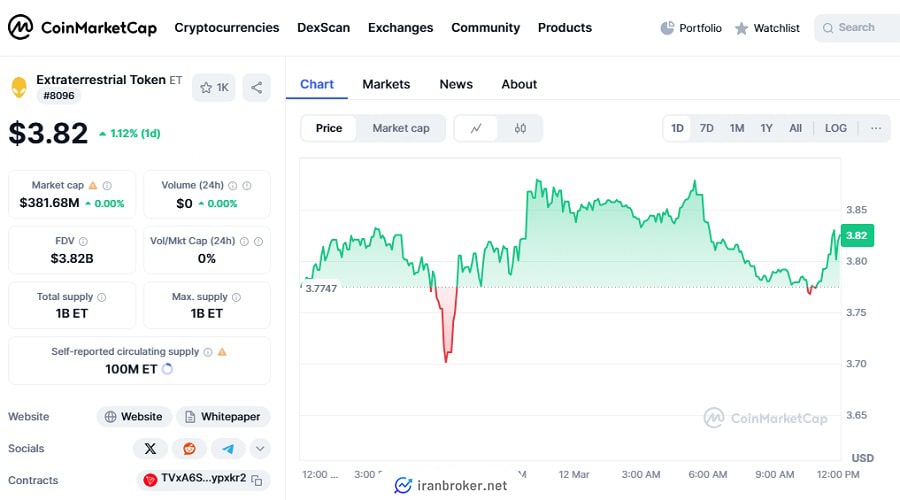900x500 pixels.
Task: Select the 1M time range
Action: 737,128
